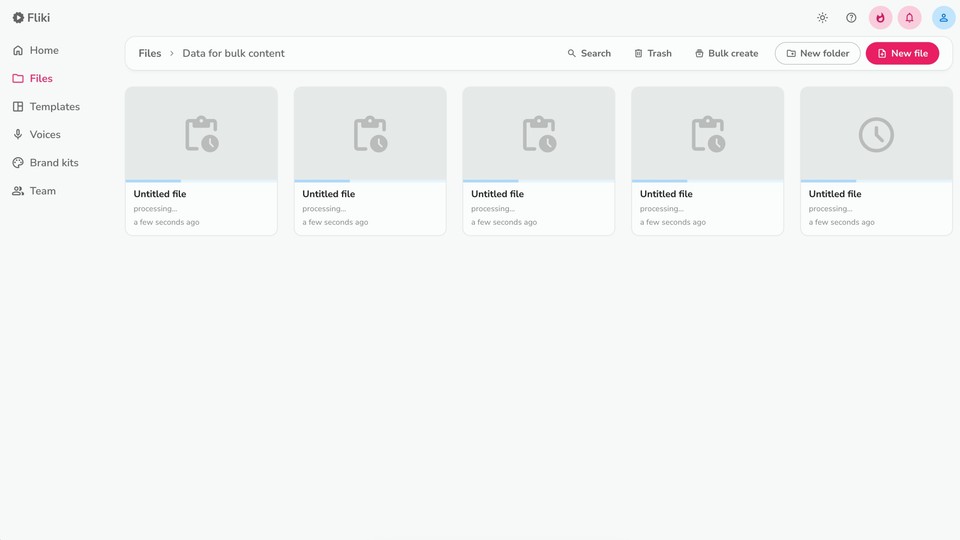Viewport: 960px width, 540px height.
Task: Open the notifications bell icon
Action: (909, 18)
